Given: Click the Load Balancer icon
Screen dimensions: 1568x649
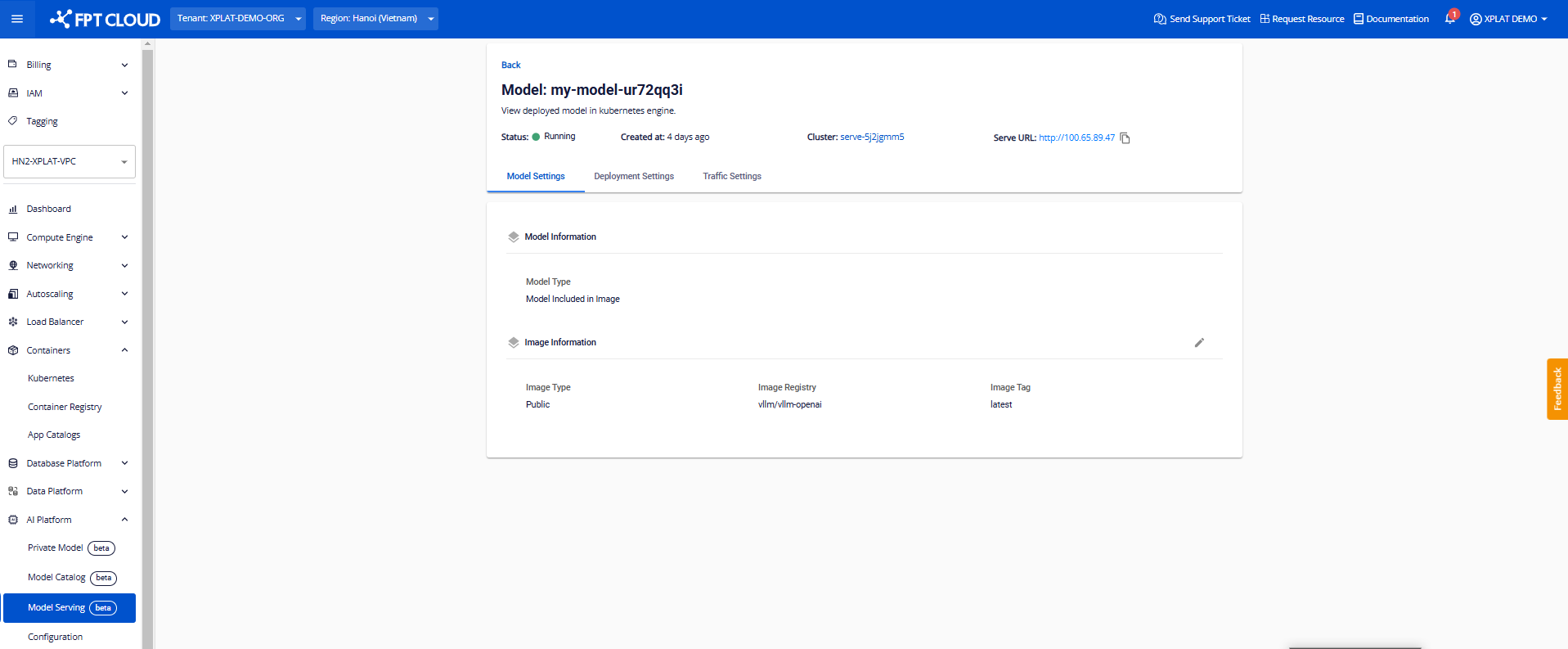Looking at the screenshot, I should coord(12,322).
